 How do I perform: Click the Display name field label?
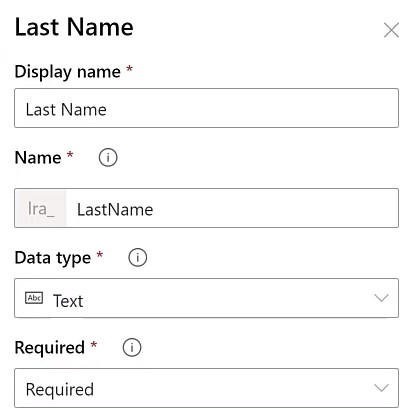[68, 72]
